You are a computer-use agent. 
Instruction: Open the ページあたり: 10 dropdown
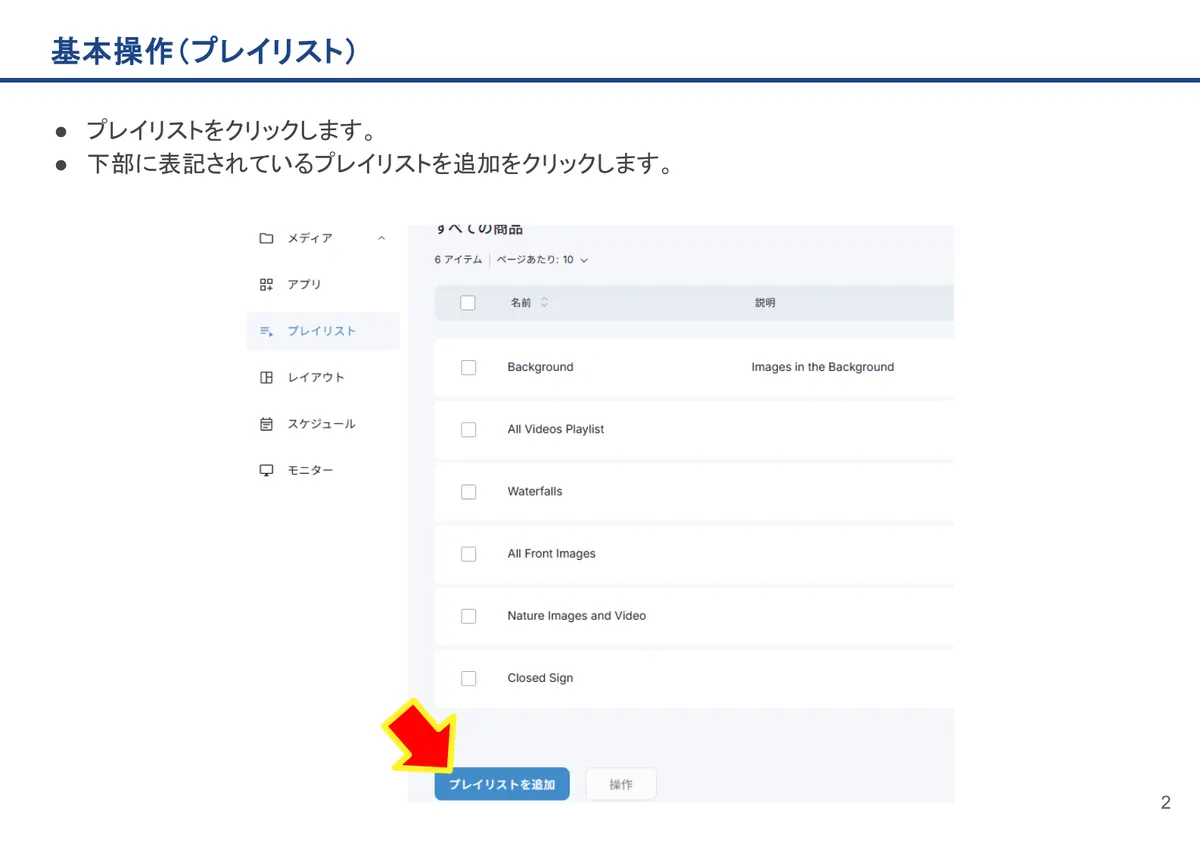click(x=543, y=260)
